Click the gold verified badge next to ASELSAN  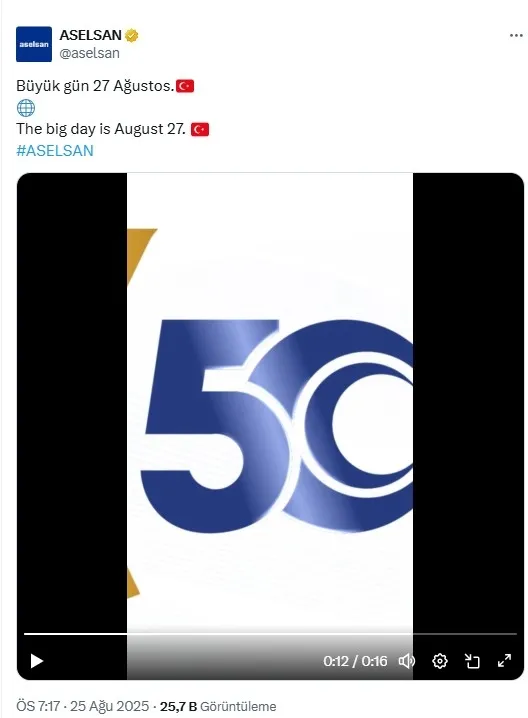(131, 35)
